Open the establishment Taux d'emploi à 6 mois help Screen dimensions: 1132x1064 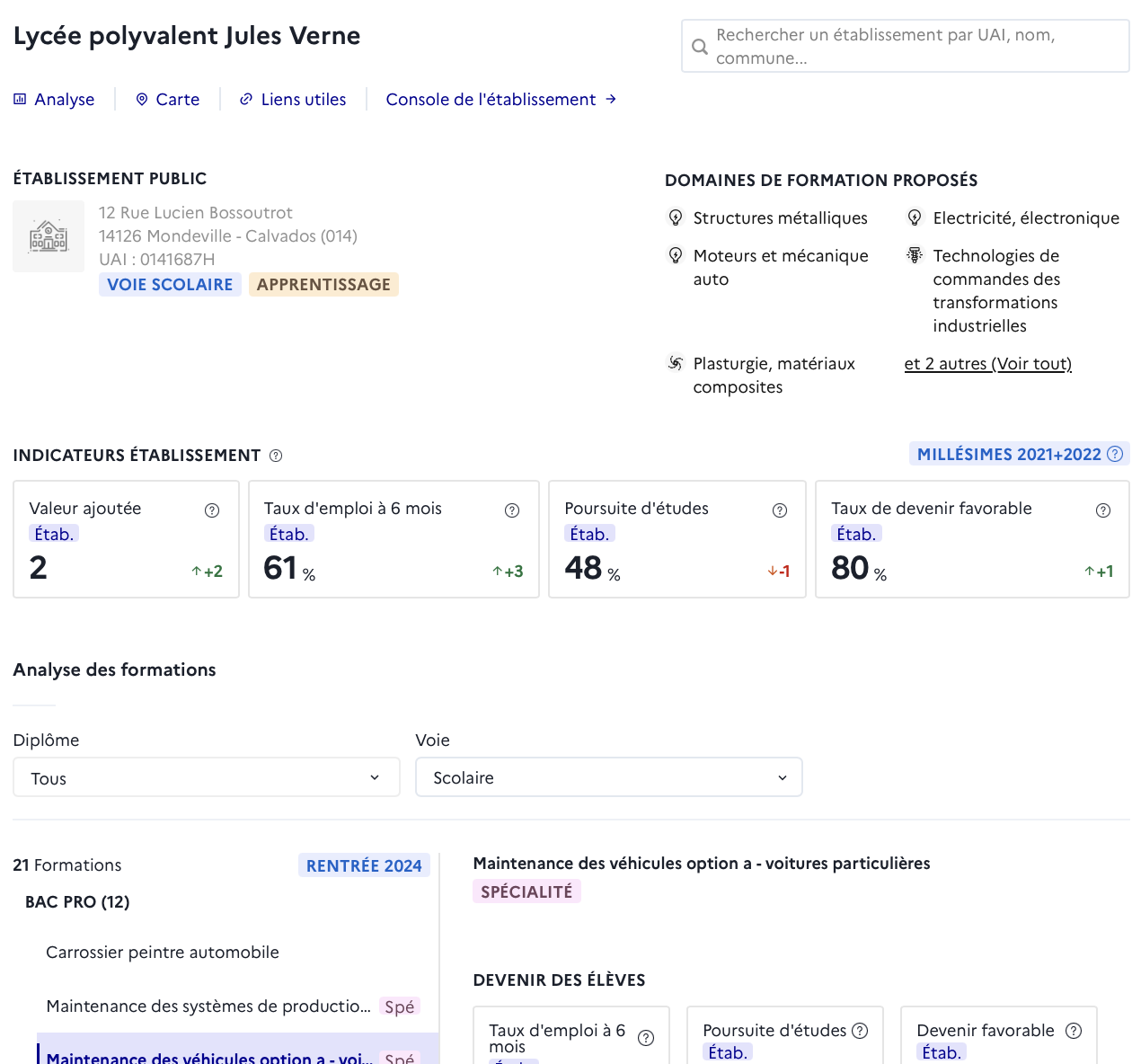(512, 510)
